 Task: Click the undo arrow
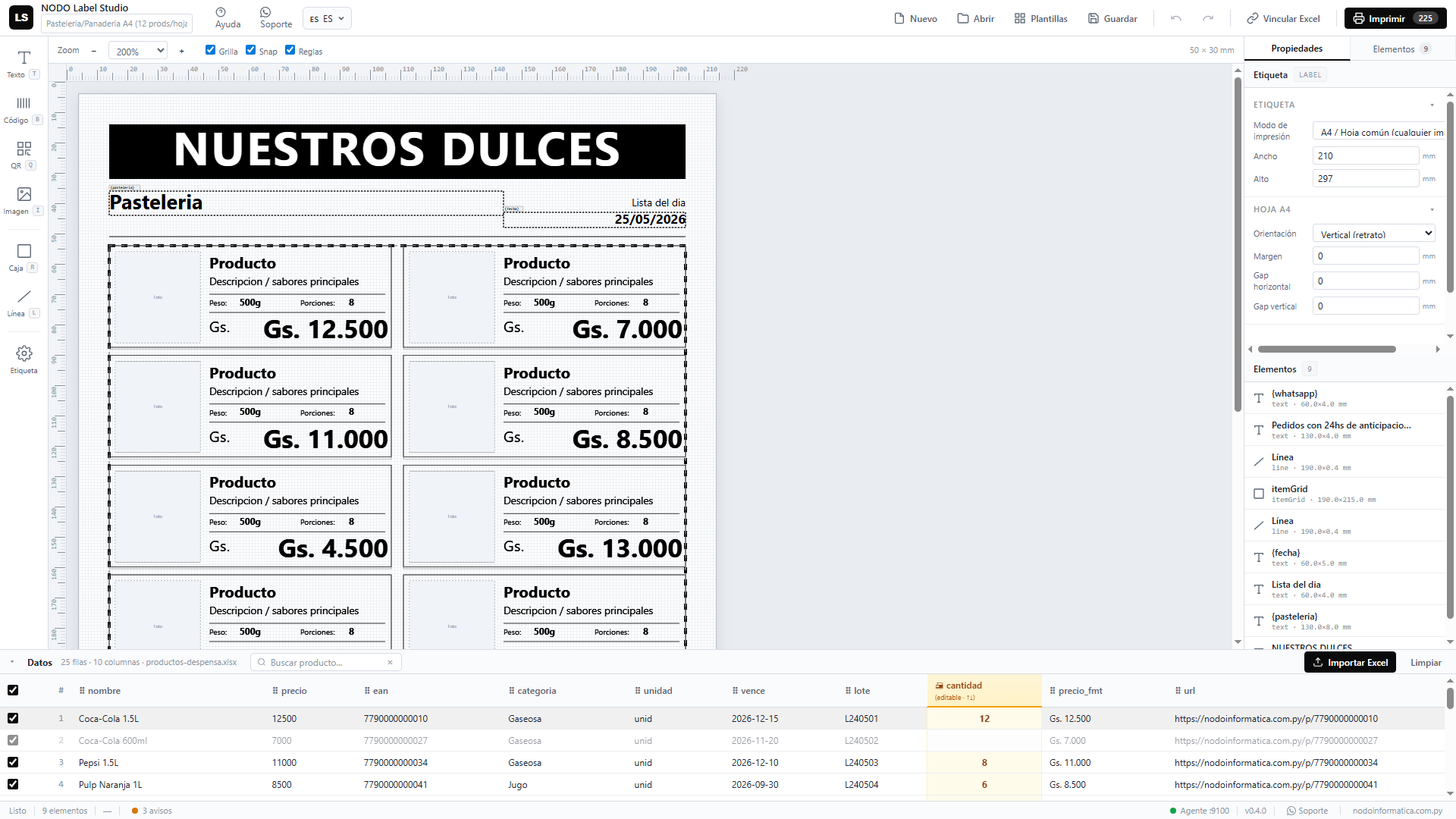pyautogui.click(x=1175, y=18)
